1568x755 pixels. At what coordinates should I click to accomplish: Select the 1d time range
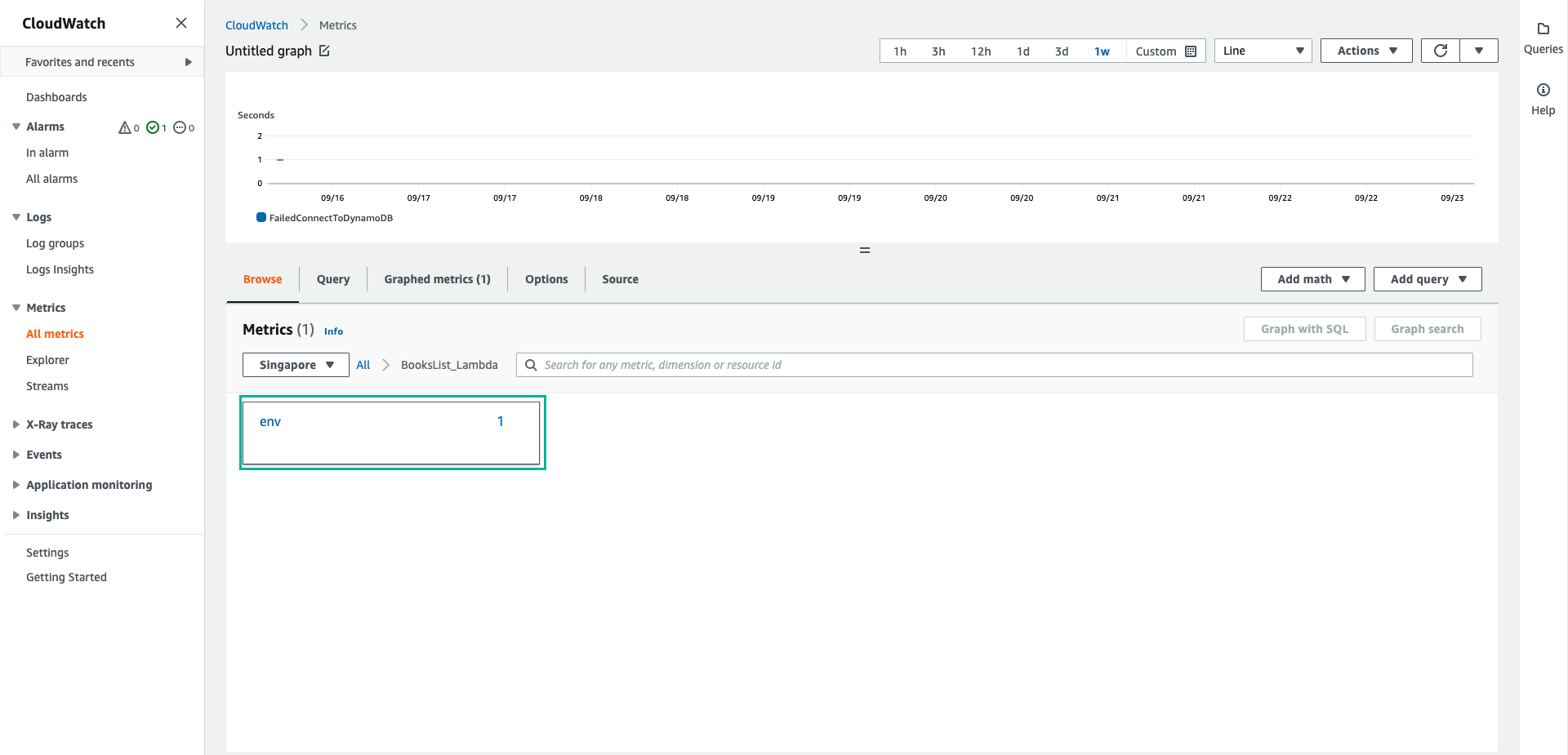click(x=1022, y=51)
